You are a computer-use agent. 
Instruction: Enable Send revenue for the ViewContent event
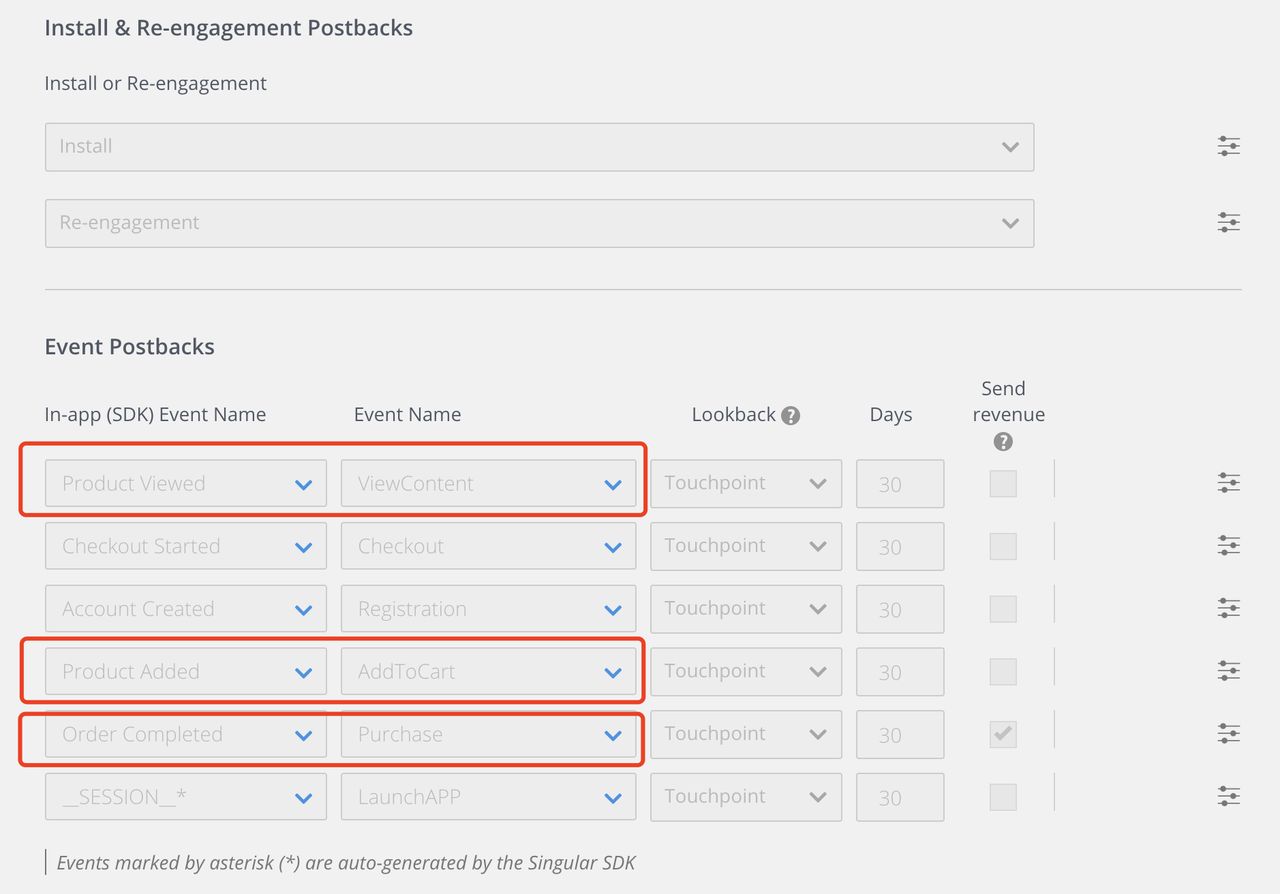click(x=1003, y=483)
